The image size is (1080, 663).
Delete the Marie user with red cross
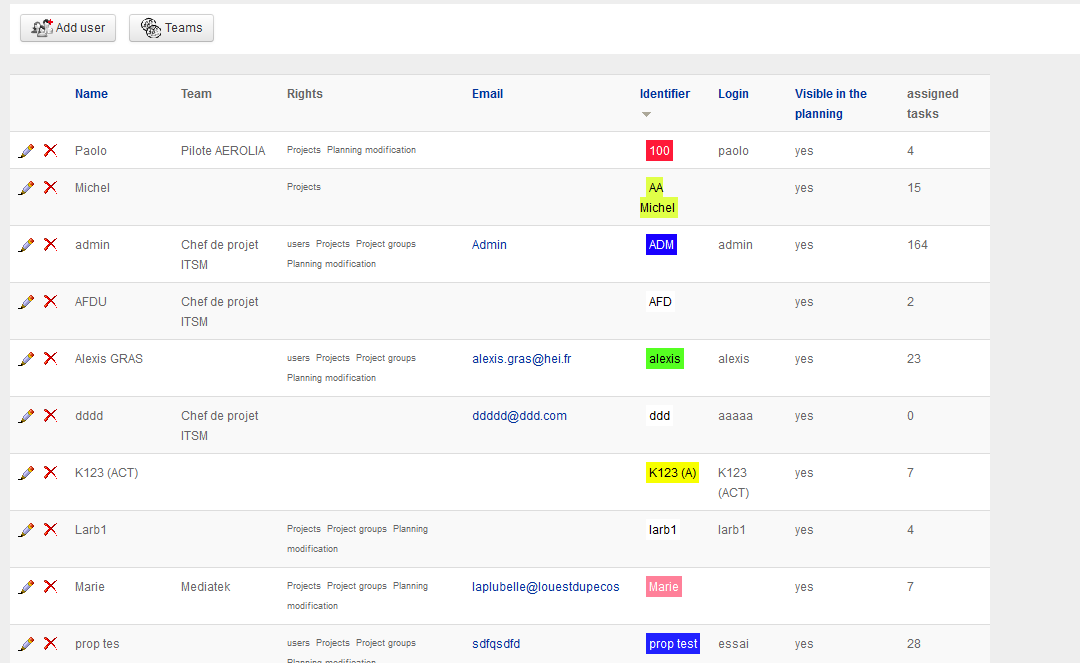(x=50, y=587)
